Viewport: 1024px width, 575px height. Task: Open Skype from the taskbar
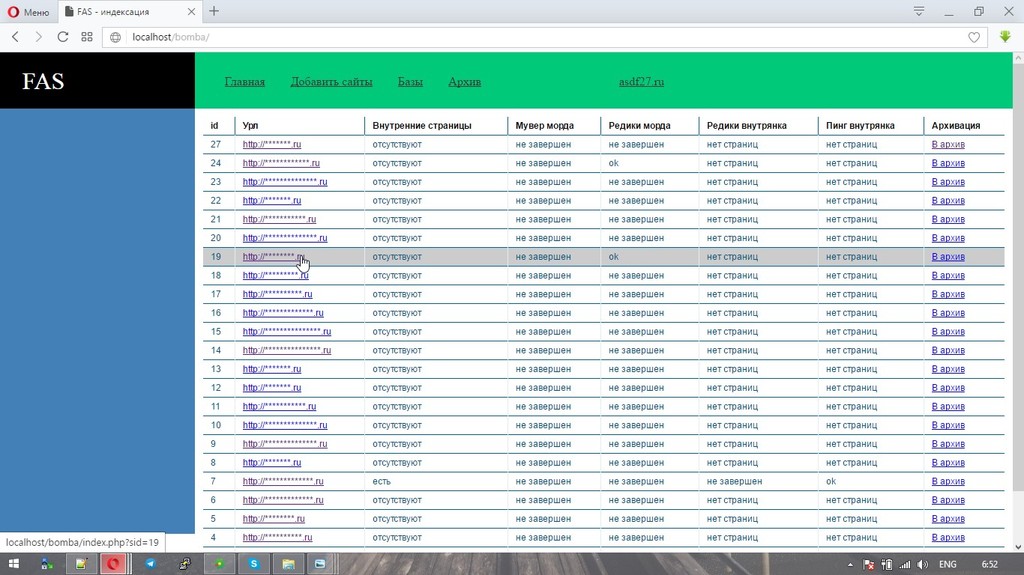click(254, 564)
